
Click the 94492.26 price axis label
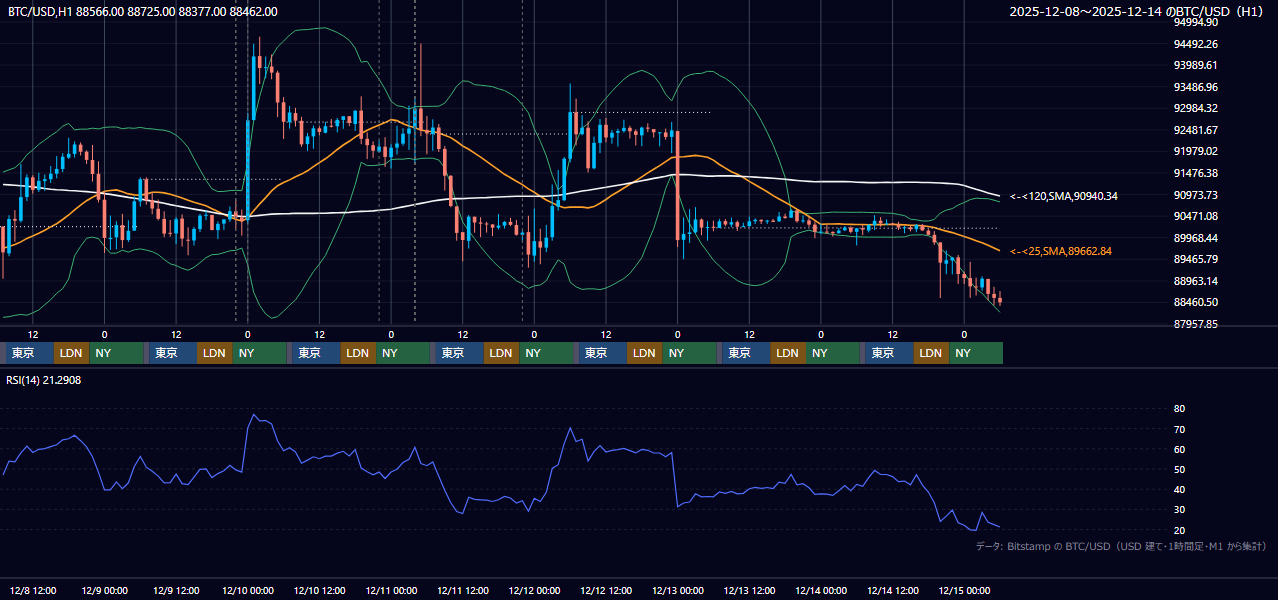pos(1196,44)
